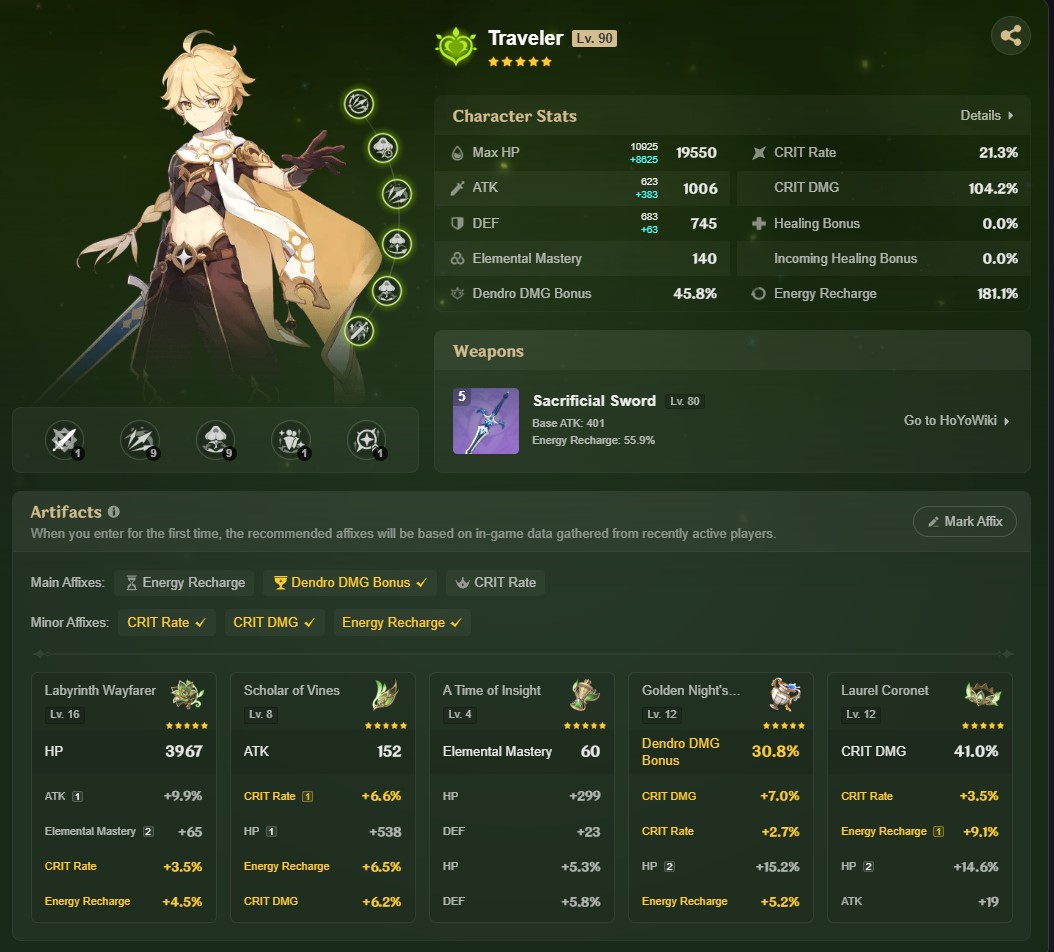Image resolution: width=1054 pixels, height=952 pixels.
Task: Select the normal attack talent icon
Action: [65, 440]
